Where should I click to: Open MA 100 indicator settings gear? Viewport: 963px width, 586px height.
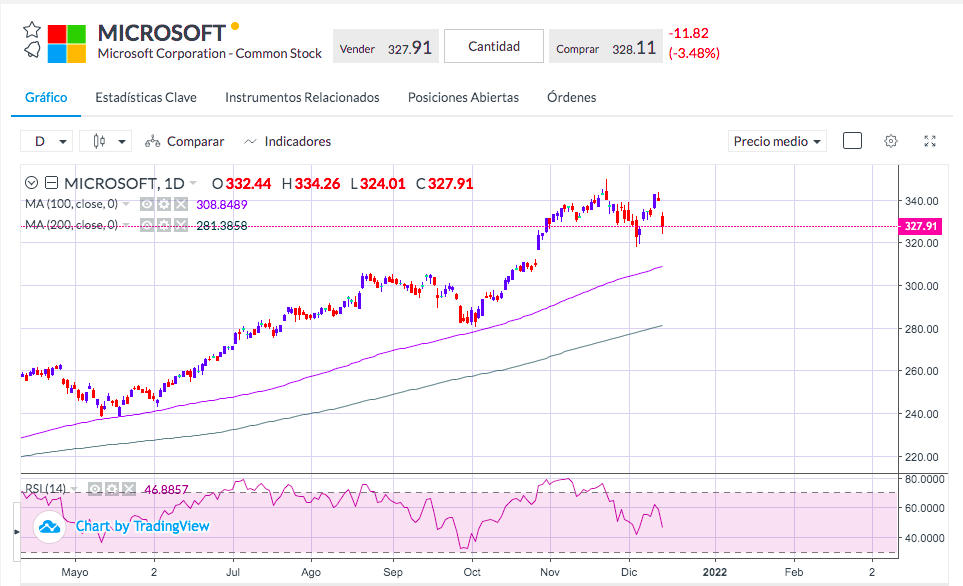click(x=163, y=204)
